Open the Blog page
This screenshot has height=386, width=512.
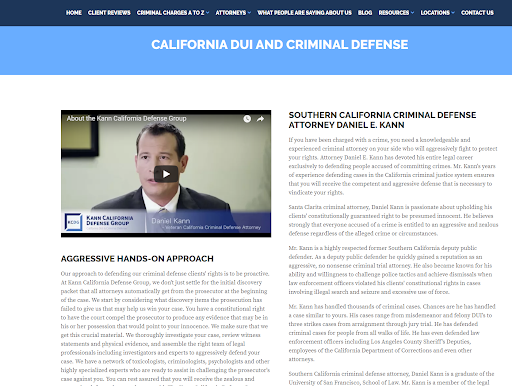365,13
